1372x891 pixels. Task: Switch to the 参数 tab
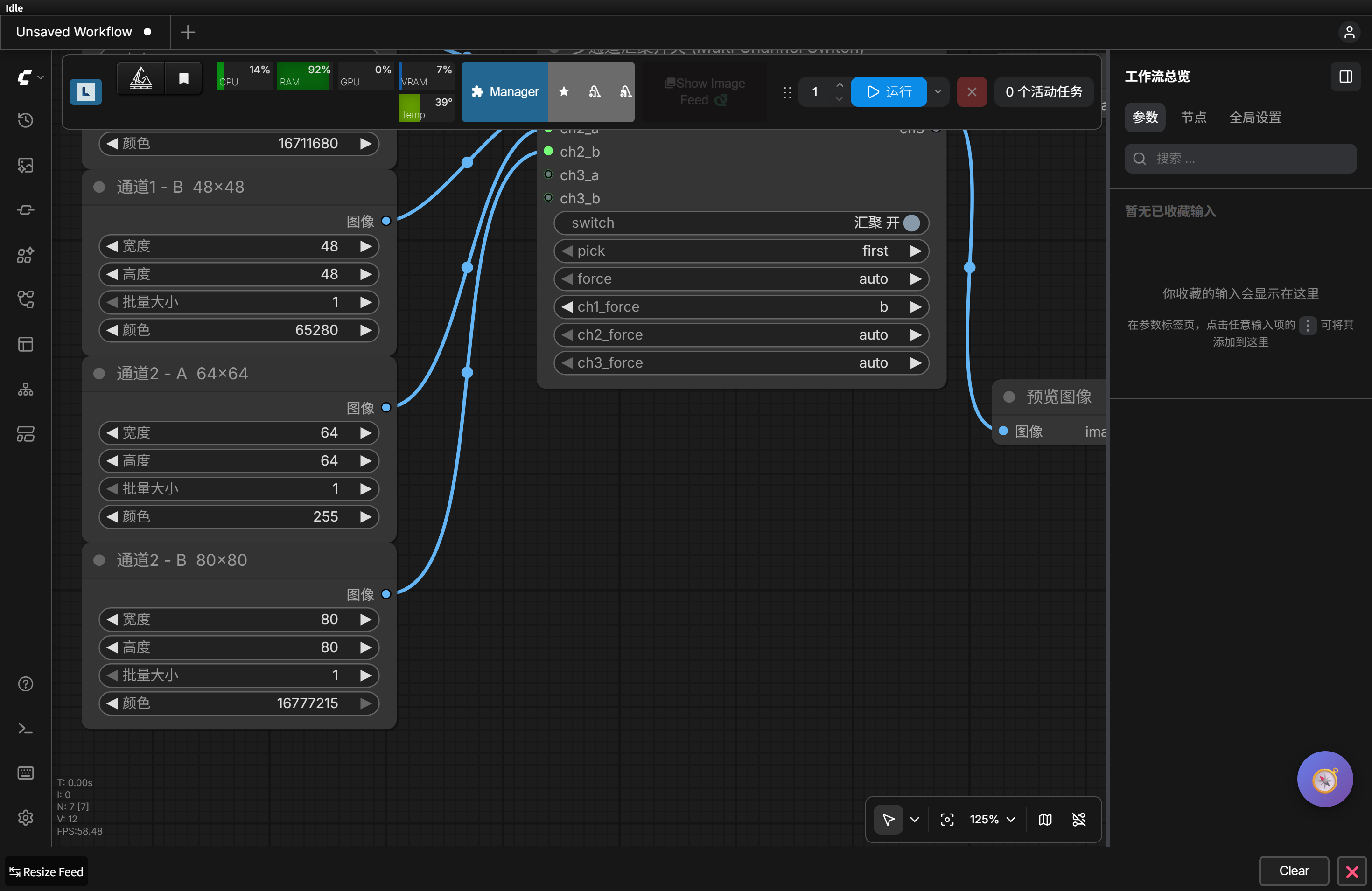(1145, 118)
